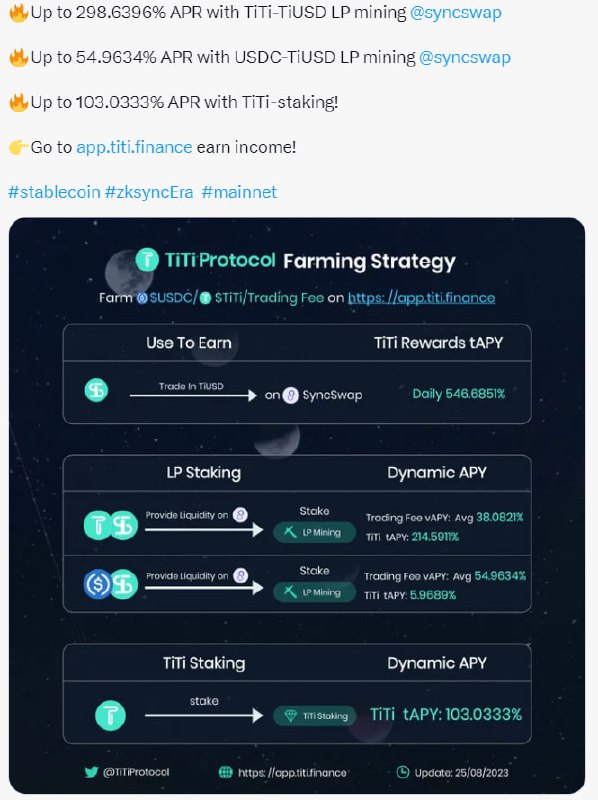Open the second @syncswap mention on the USDC-TiUSD line
The height and width of the screenshot is (800, 598).
(x=464, y=58)
